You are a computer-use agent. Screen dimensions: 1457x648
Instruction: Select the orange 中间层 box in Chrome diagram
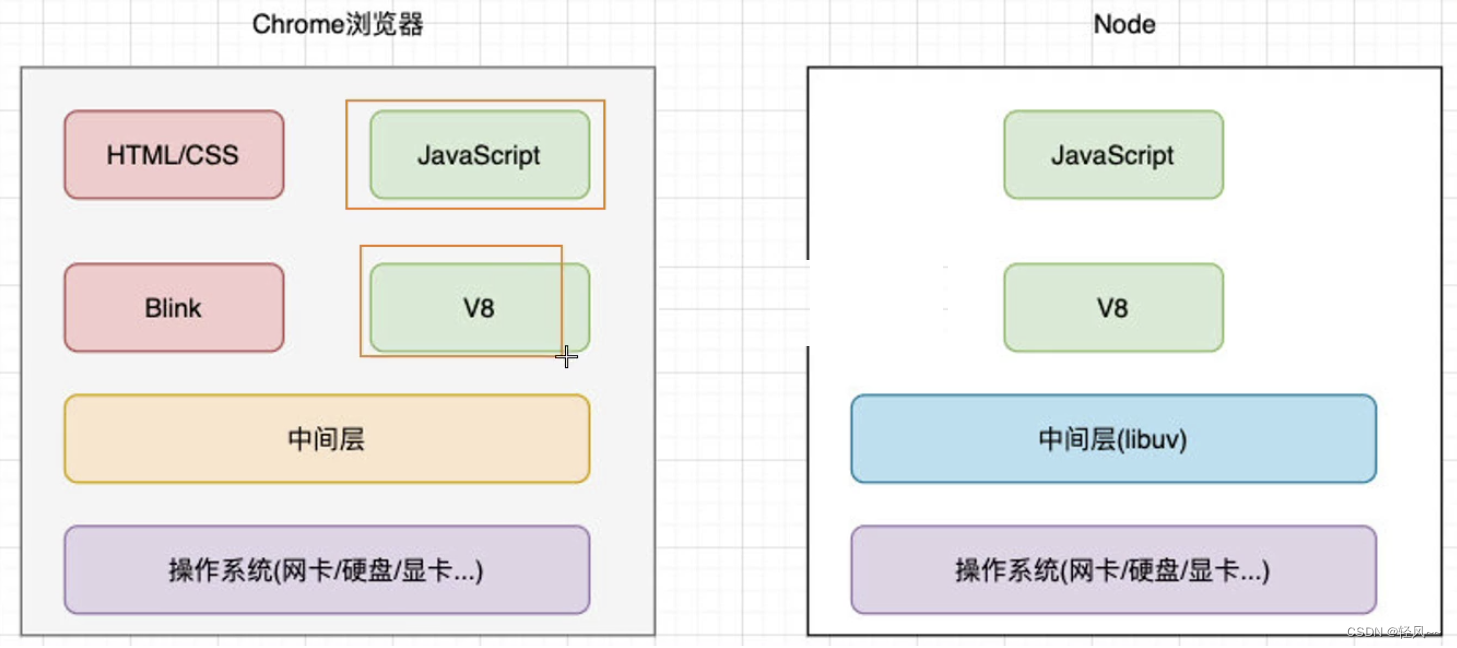point(327,439)
